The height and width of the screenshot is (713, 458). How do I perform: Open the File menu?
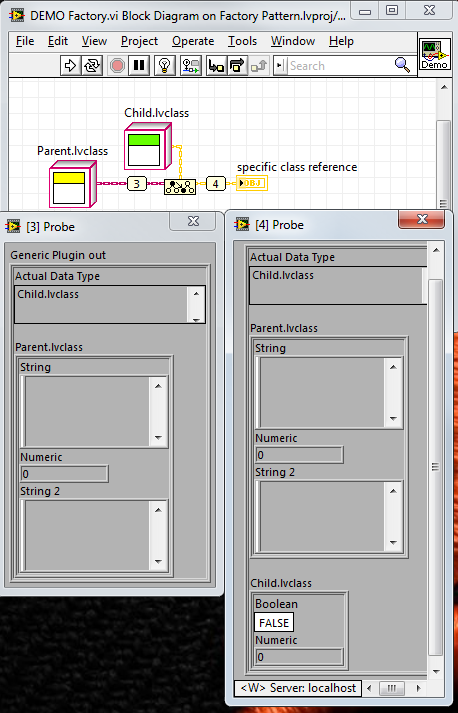tap(25, 41)
